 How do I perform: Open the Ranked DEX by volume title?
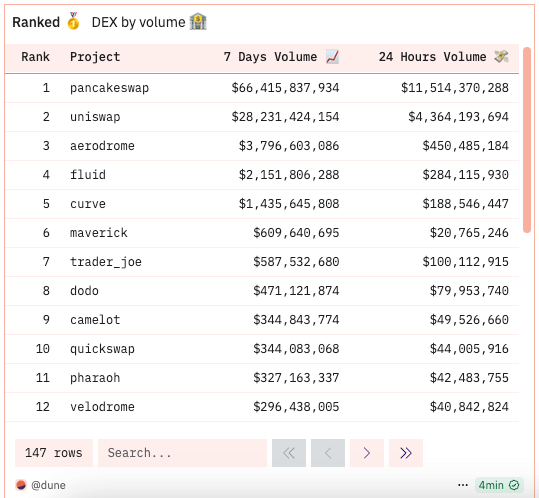pyautogui.click(x=109, y=22)
